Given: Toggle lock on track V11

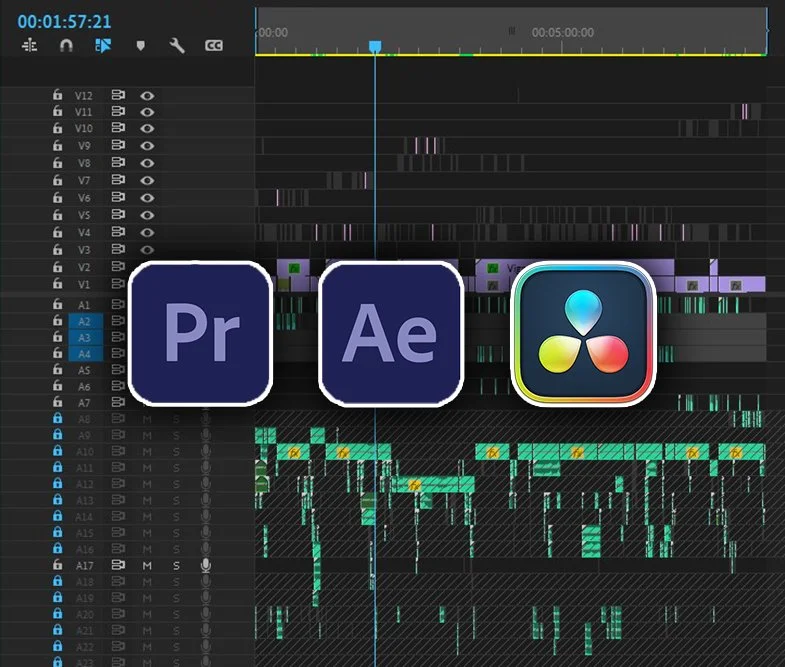Looking at the screenshot, I should point(58,111).
